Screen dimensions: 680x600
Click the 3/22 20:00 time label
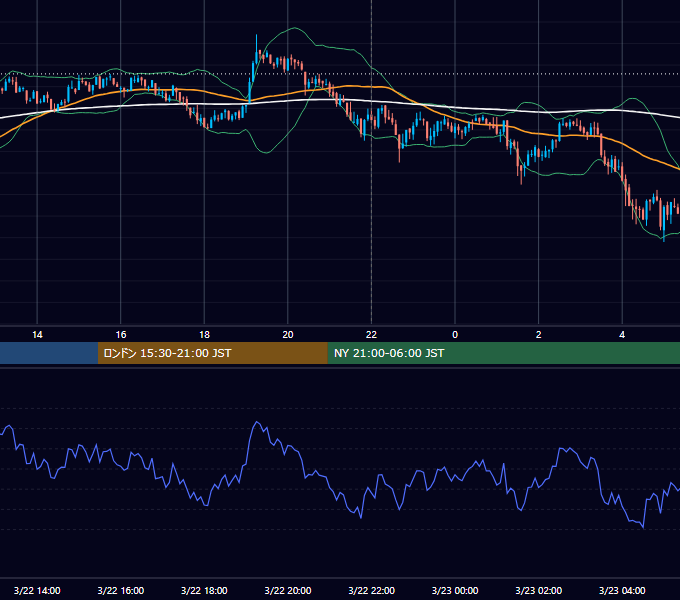coord(288,590)
